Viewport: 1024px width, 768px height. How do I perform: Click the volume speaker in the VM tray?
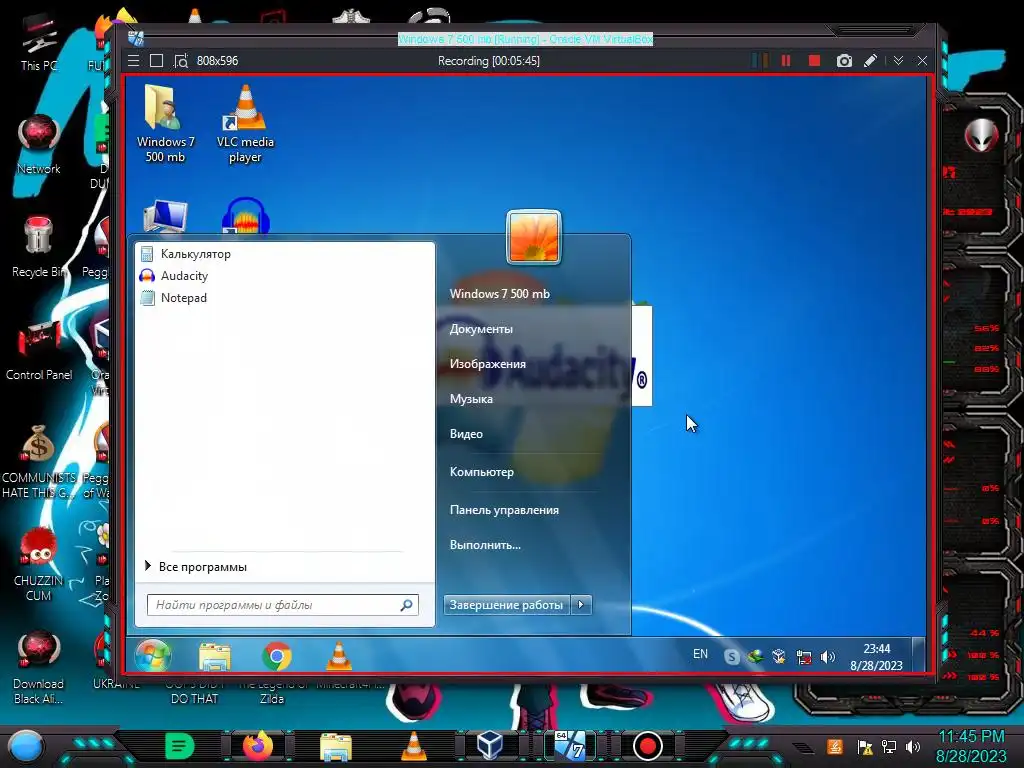pos(827,657)
